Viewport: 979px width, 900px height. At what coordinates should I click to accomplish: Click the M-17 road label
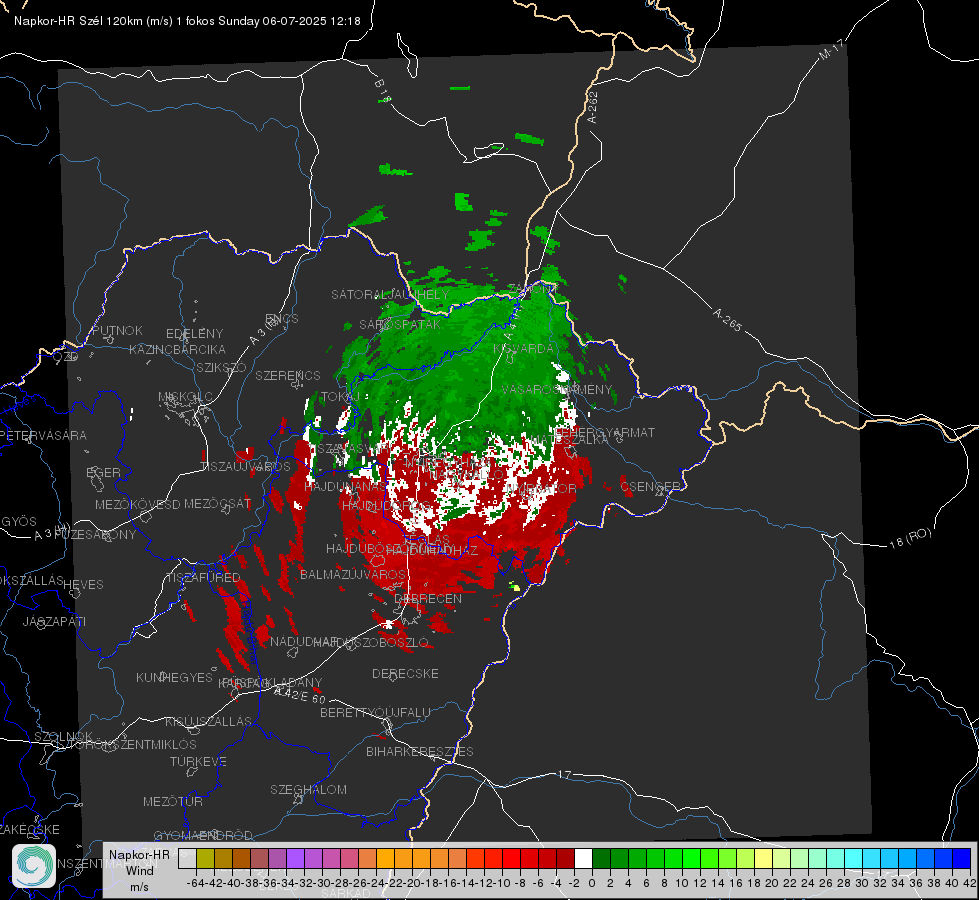(x=832, y=49)
